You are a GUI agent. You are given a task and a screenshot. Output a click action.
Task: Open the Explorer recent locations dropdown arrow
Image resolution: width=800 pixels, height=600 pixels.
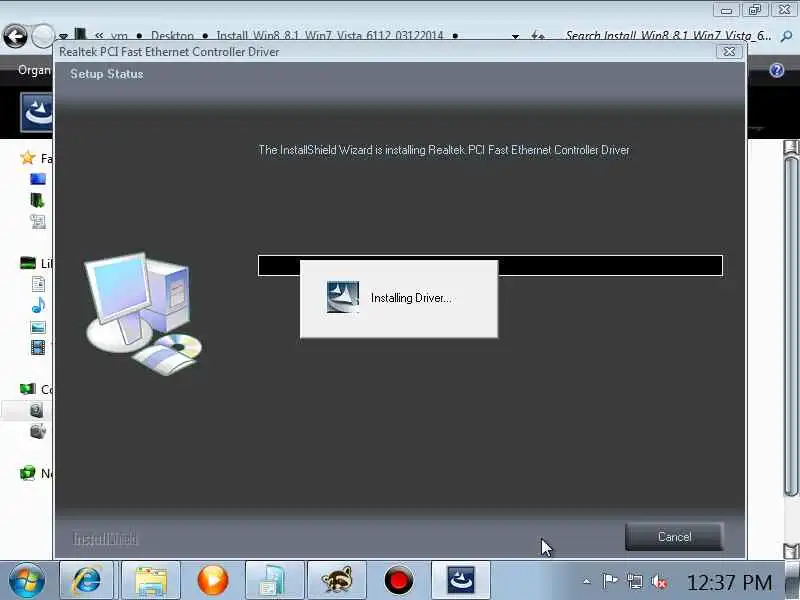[x=63, y=37]
